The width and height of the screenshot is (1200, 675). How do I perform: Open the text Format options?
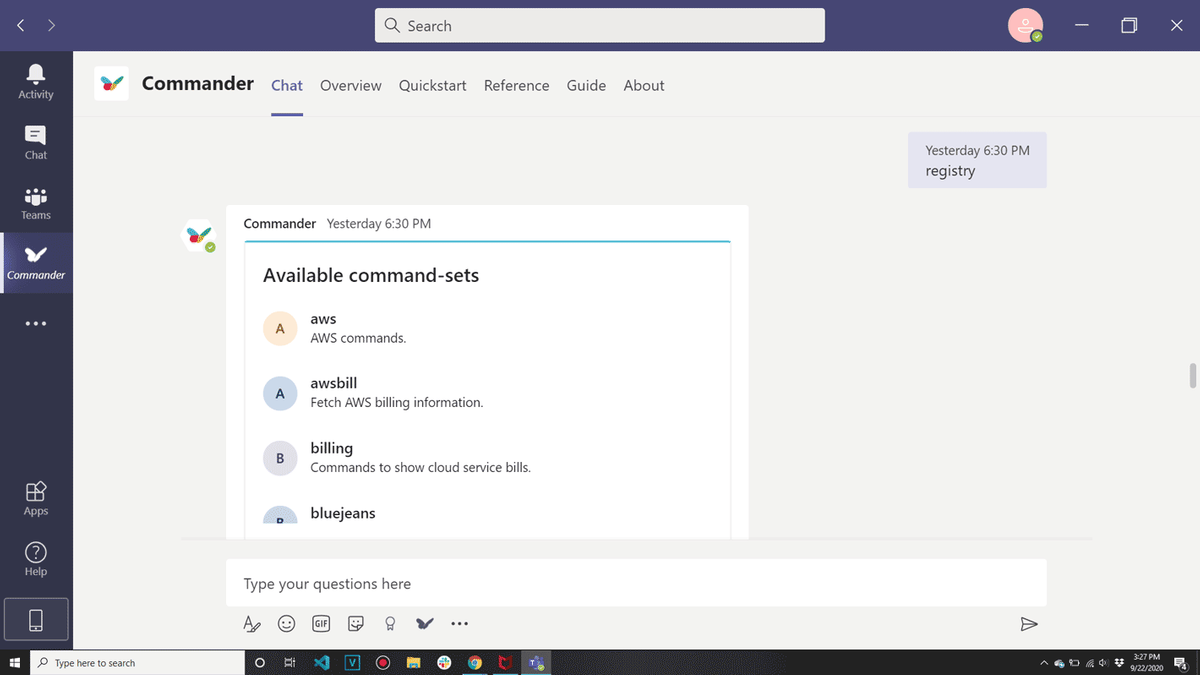coord(252,624)
